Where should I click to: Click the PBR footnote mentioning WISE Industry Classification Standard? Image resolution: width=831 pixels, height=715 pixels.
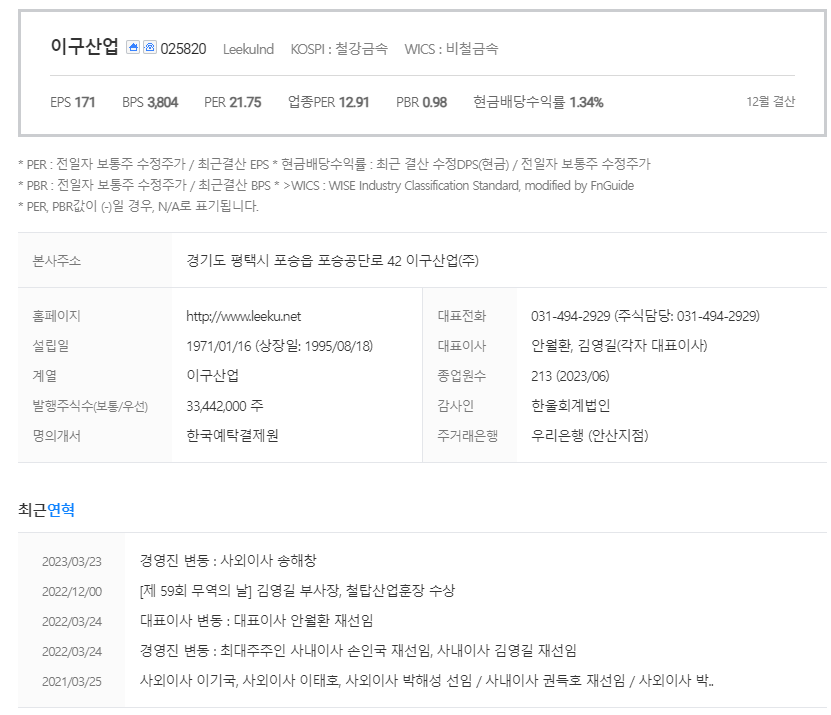pos(326,186)
